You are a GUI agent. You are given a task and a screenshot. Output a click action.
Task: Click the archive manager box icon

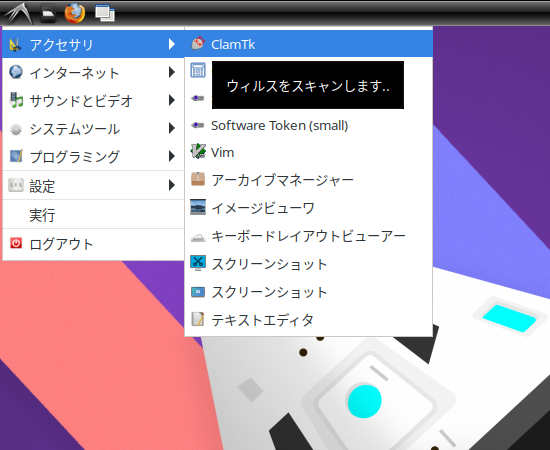198,179
